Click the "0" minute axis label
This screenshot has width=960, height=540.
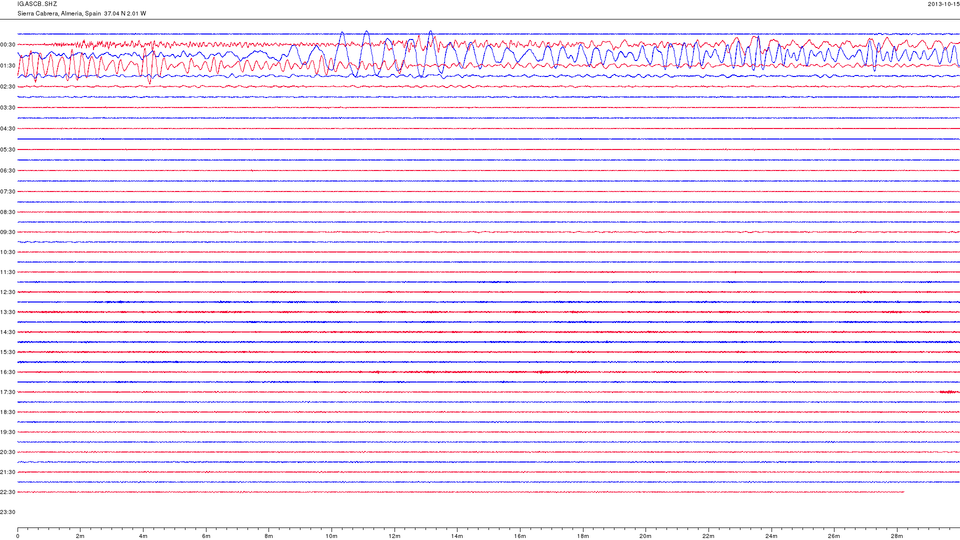coord(18,536)
